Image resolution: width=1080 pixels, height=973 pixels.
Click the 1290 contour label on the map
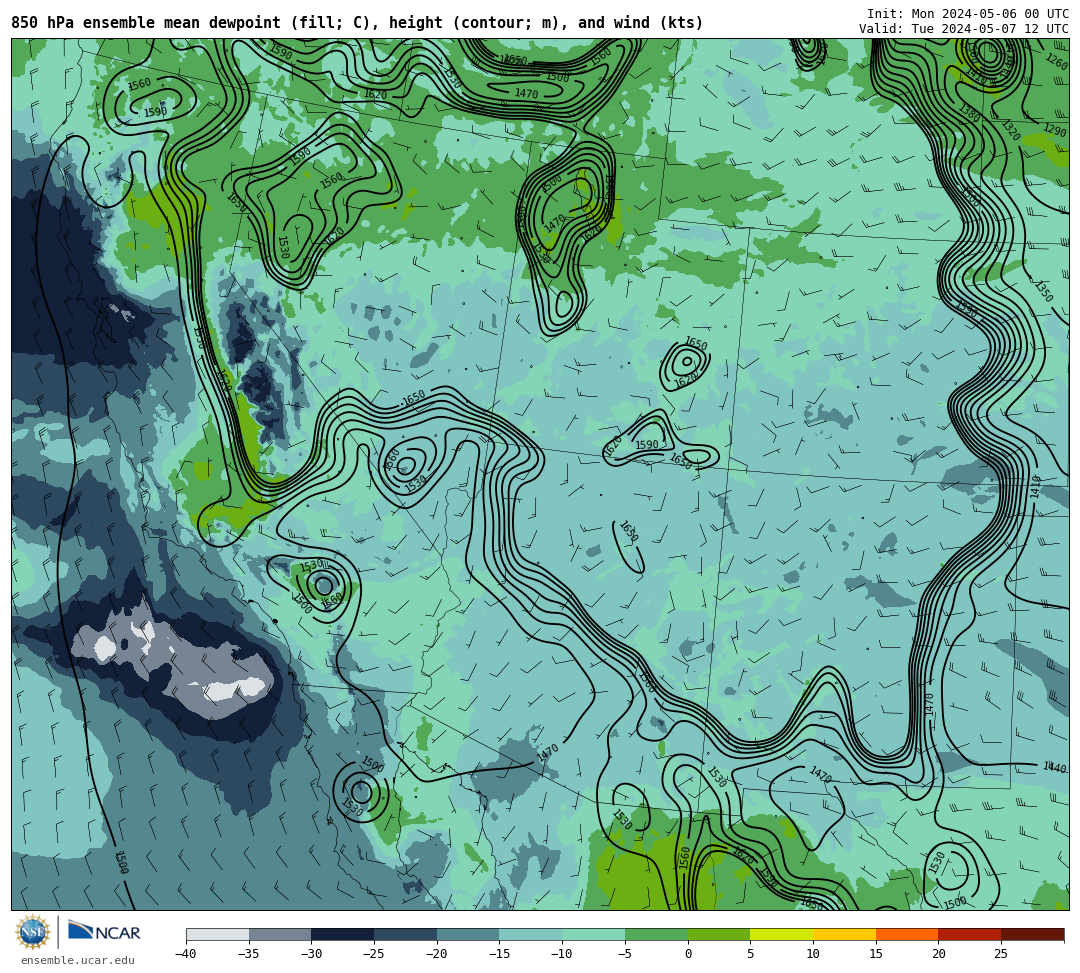click(1055, 130)
